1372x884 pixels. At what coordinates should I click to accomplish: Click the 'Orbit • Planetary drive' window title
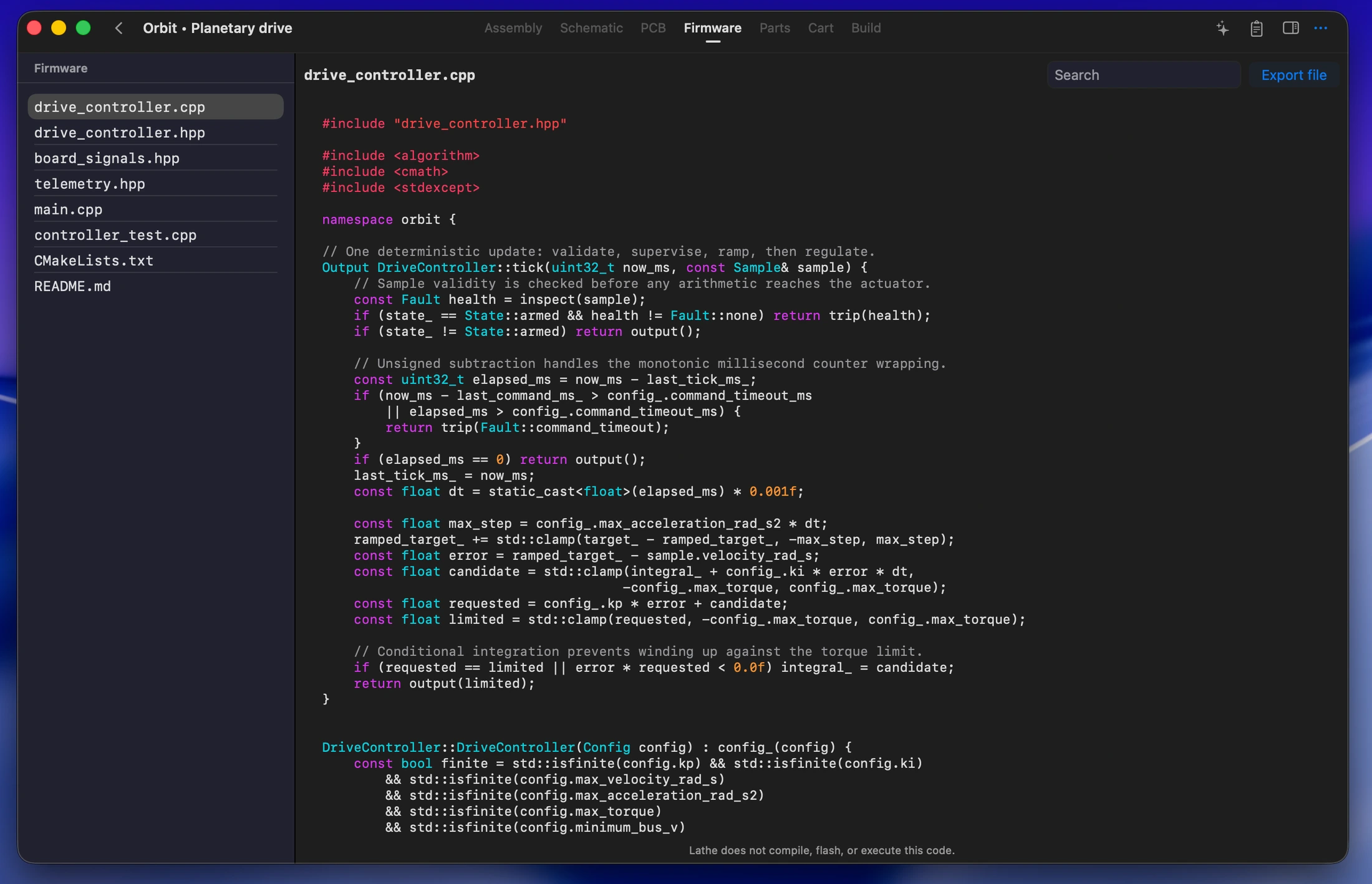217,28
